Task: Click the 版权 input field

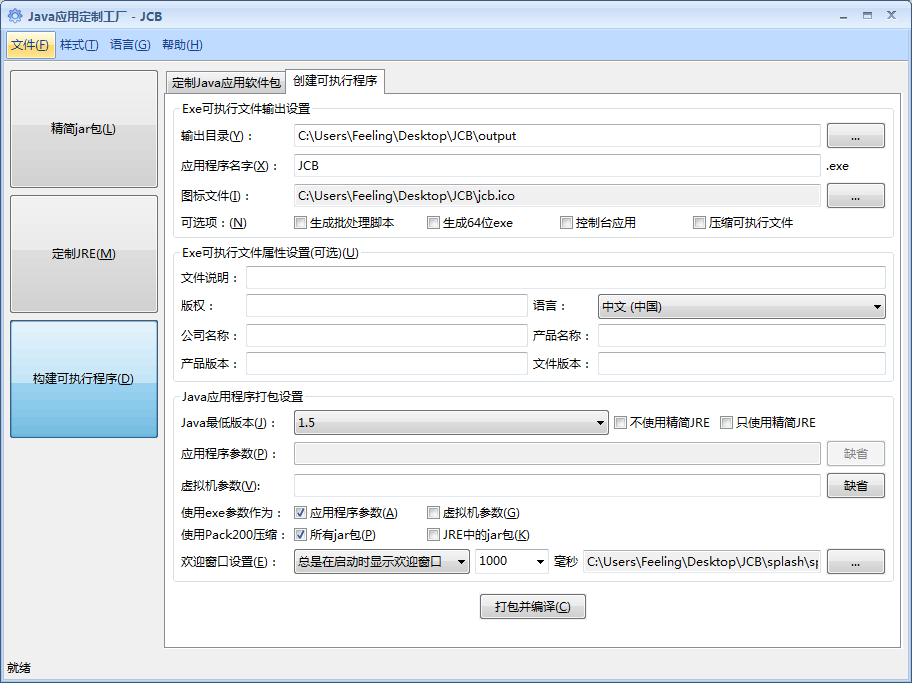Action: coord(387,305)
